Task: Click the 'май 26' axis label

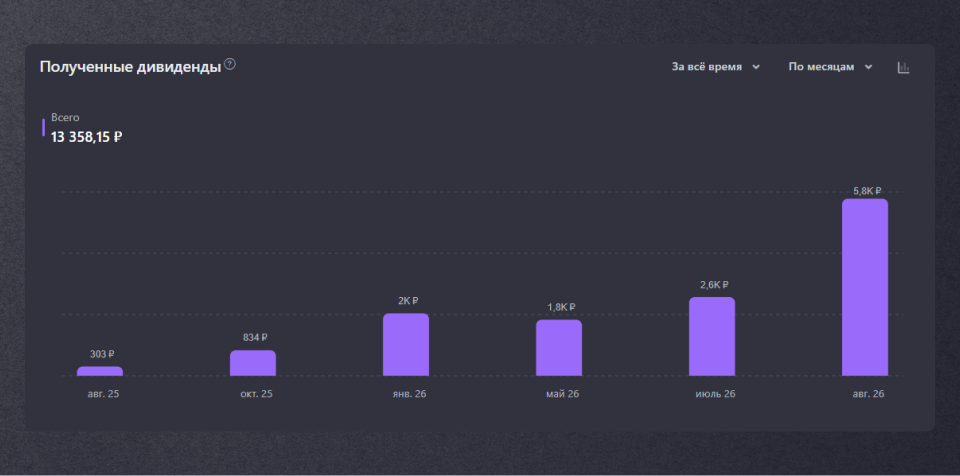Action: click(563, 394)
